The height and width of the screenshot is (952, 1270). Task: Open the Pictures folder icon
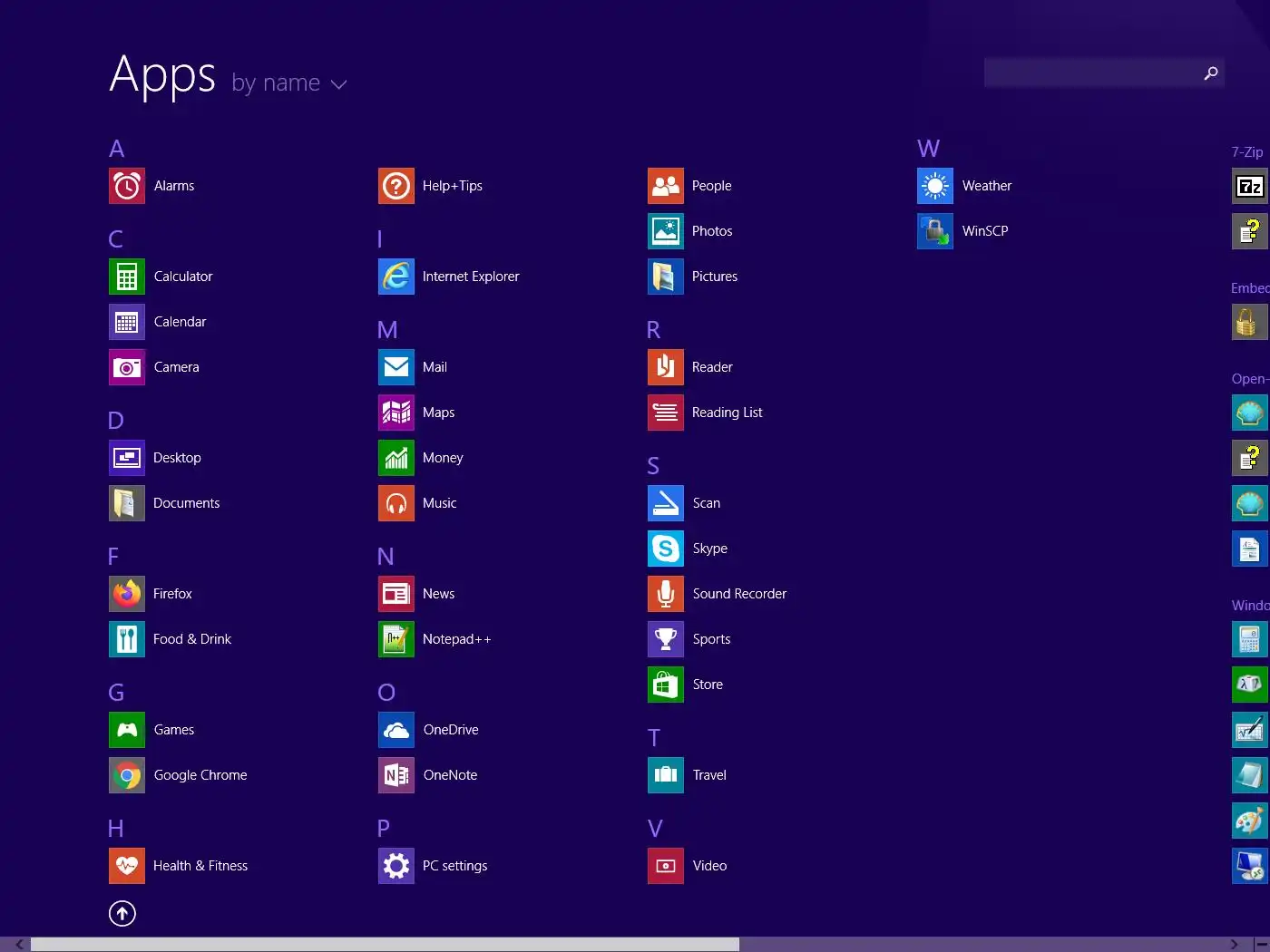(666, 277)
